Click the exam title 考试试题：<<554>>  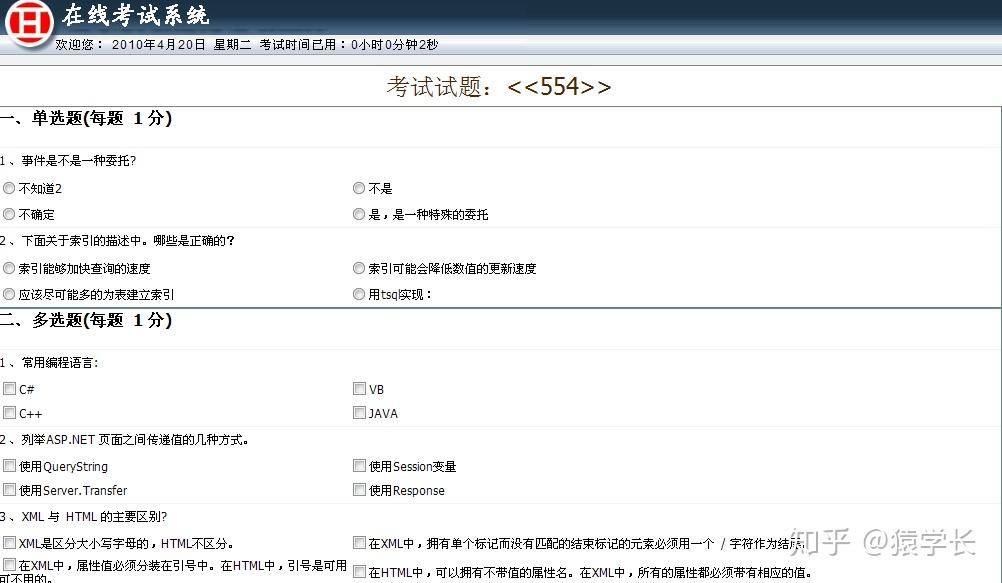coord(498,86)
